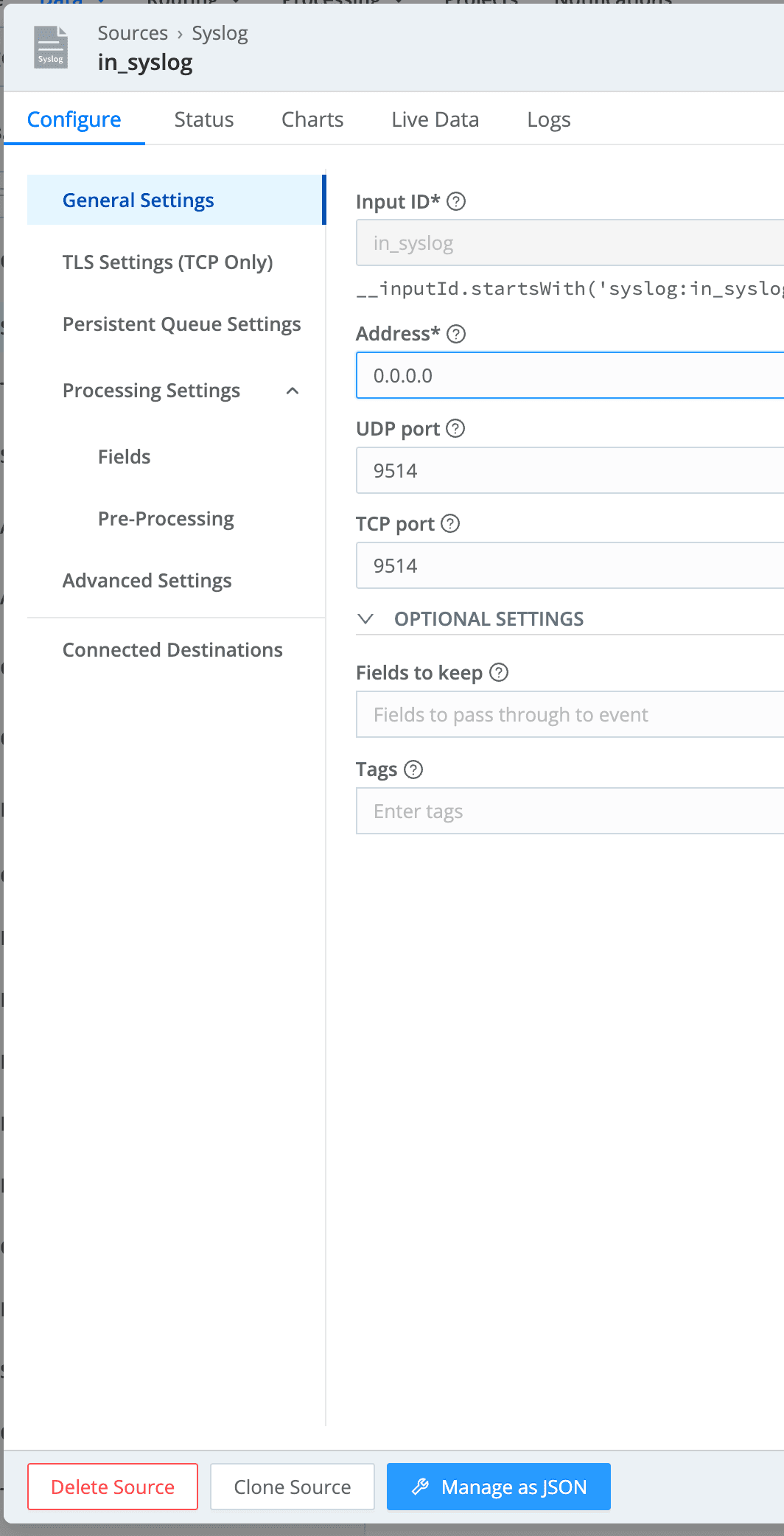Screen dimensions: 784x1536
Task: Focus the Tags input field
Action: click(569, 811)
